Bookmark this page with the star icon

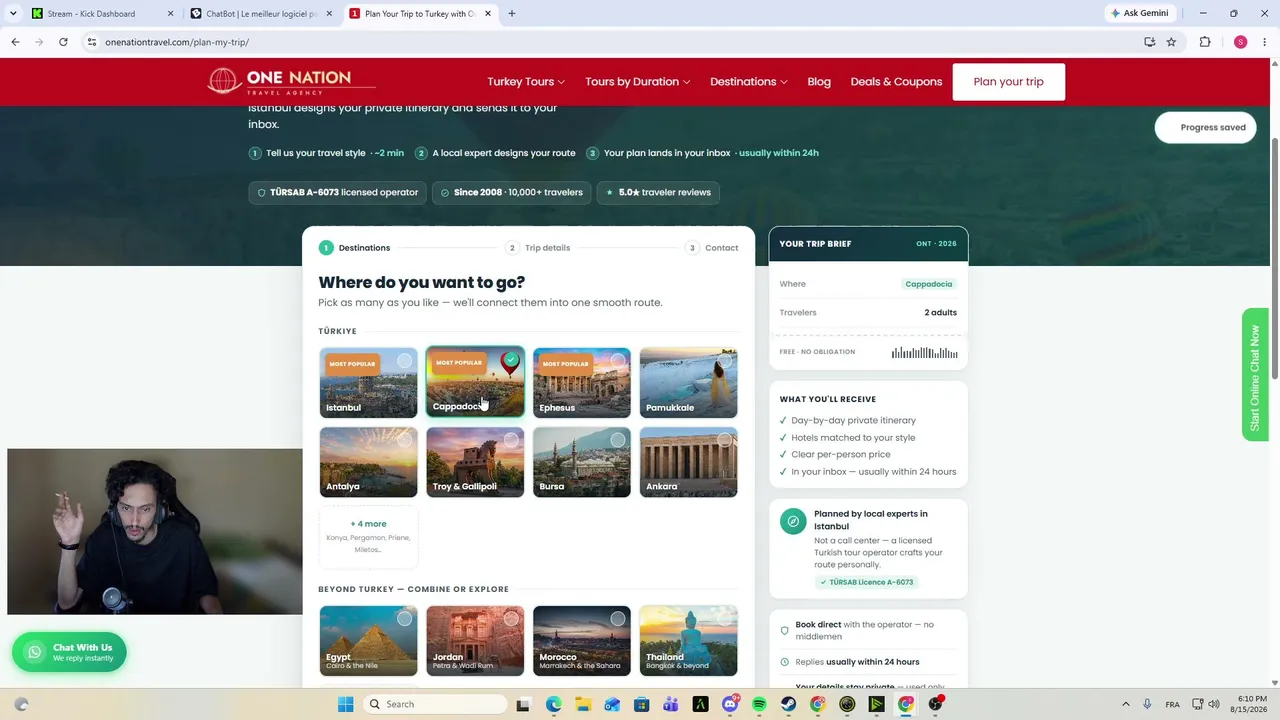tap(1171, 42)
